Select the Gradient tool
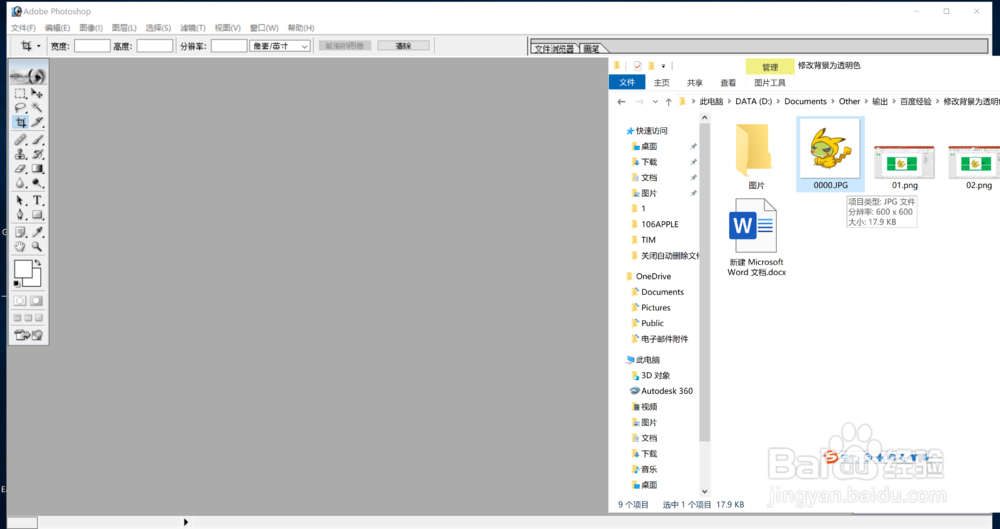 pos(37,168)
